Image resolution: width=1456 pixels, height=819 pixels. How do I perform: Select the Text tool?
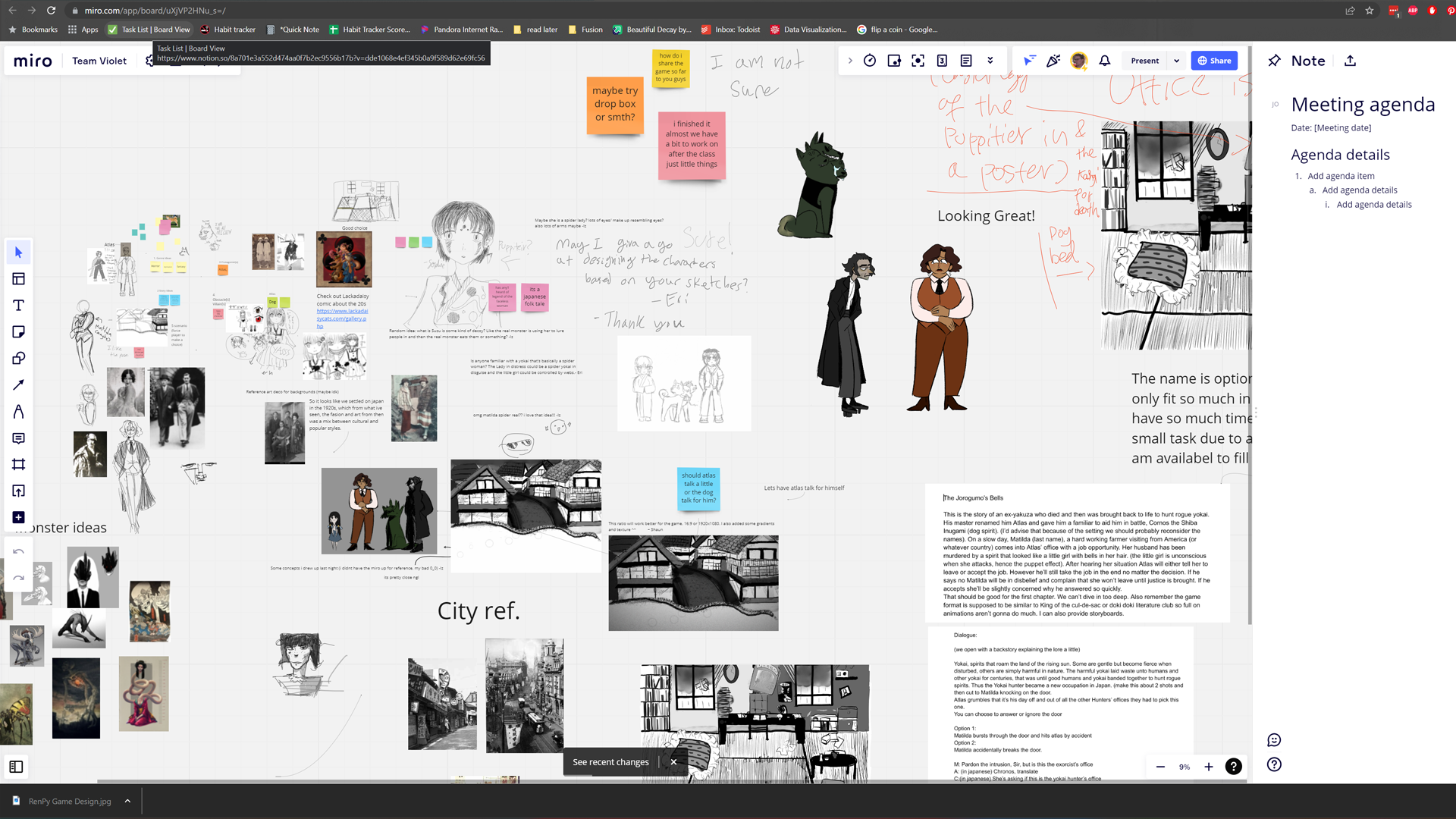[19, 306]
